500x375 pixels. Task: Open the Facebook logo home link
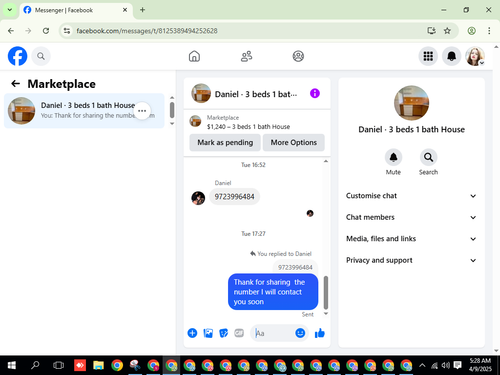pyautogui.click(x=17, y=56)
